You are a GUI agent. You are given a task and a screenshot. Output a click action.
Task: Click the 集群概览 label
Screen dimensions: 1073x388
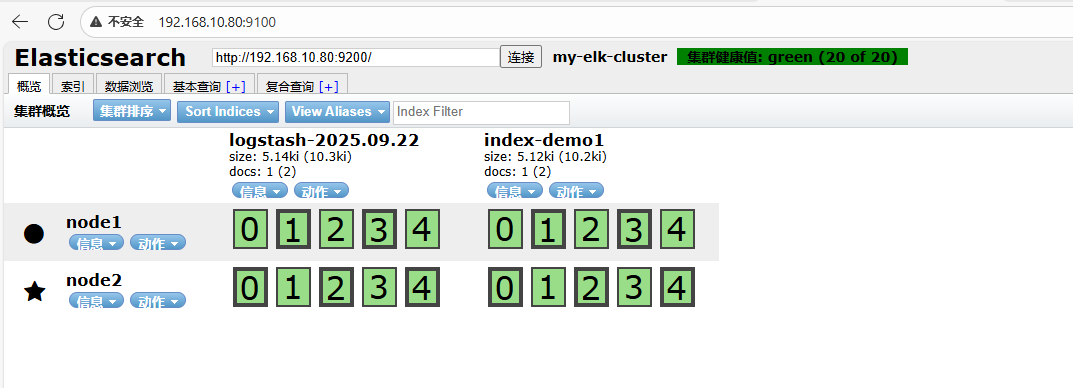coord(42,112)
